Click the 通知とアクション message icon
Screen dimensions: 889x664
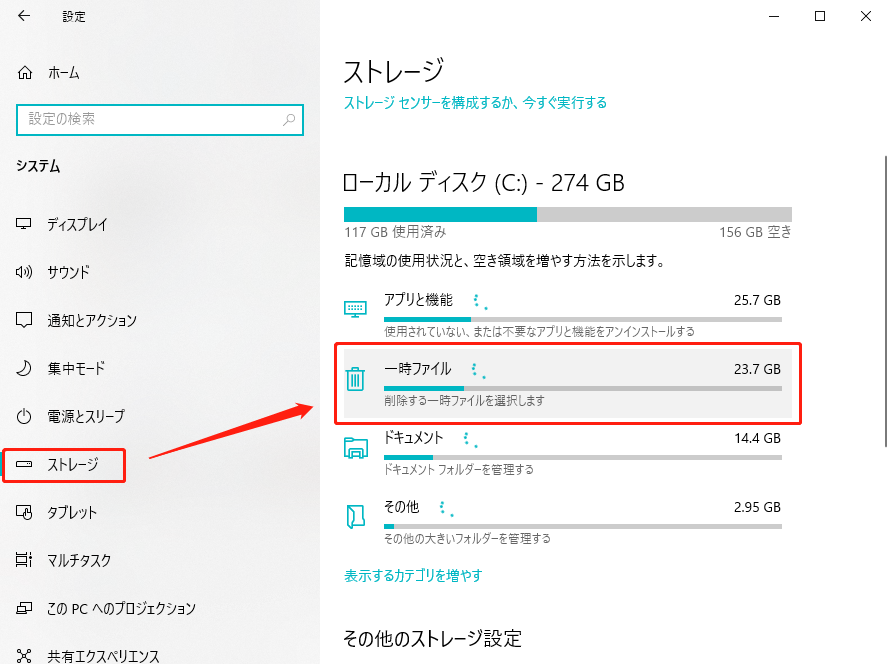[x=24, y=320]
